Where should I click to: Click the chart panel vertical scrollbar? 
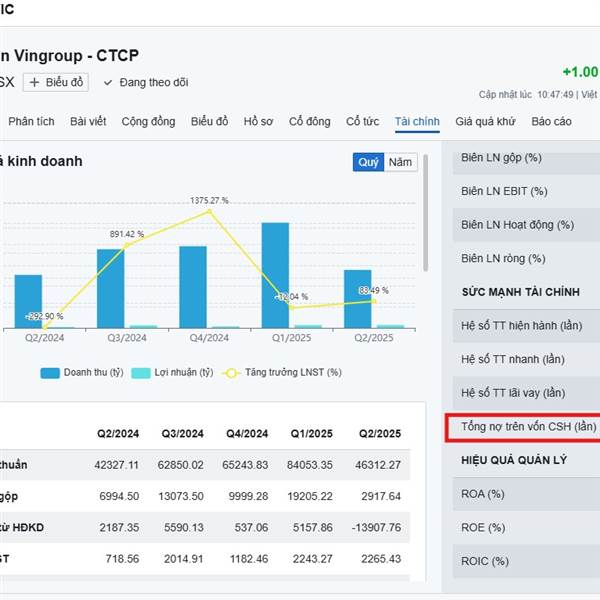pos(426,213)
